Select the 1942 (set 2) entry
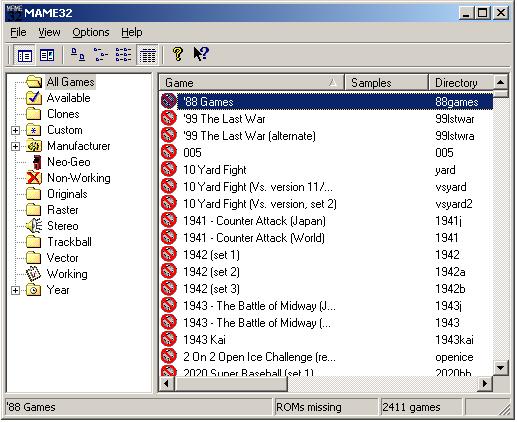The image size is (517, 422). [x=327, y=272]
